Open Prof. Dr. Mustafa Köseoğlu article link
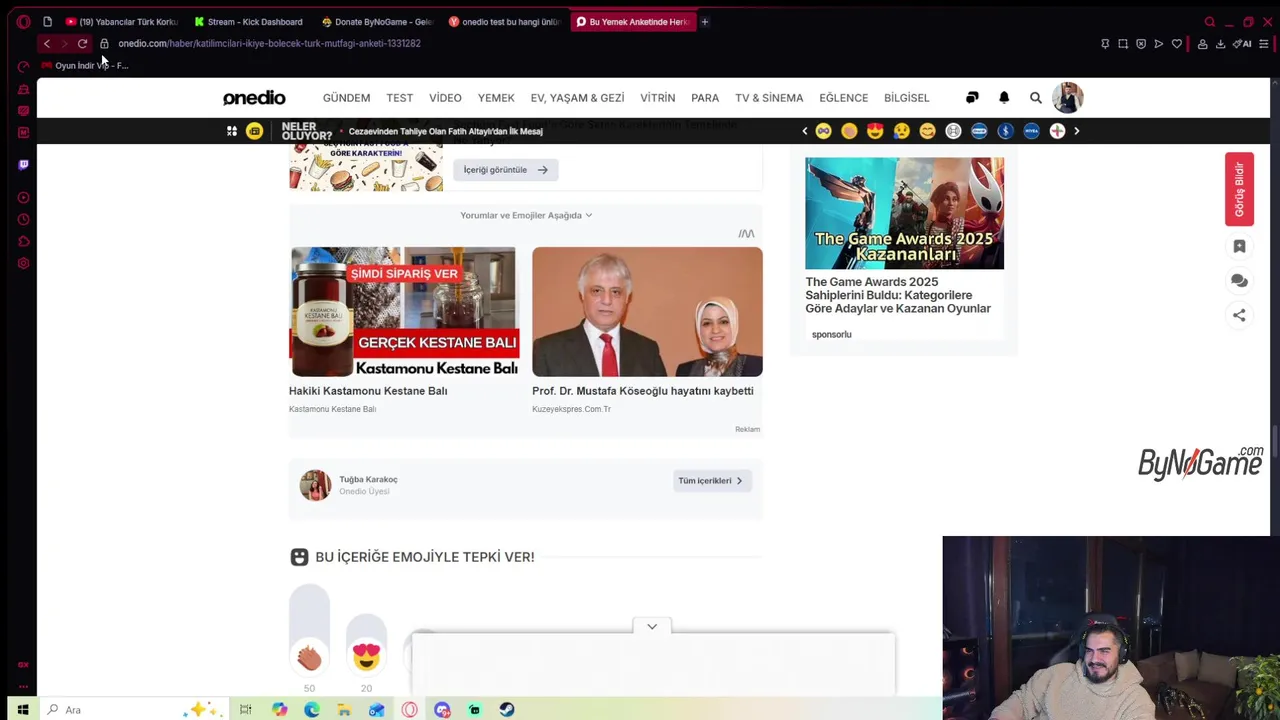This screenshot has width=1280, height=720. tap(643, 391)
